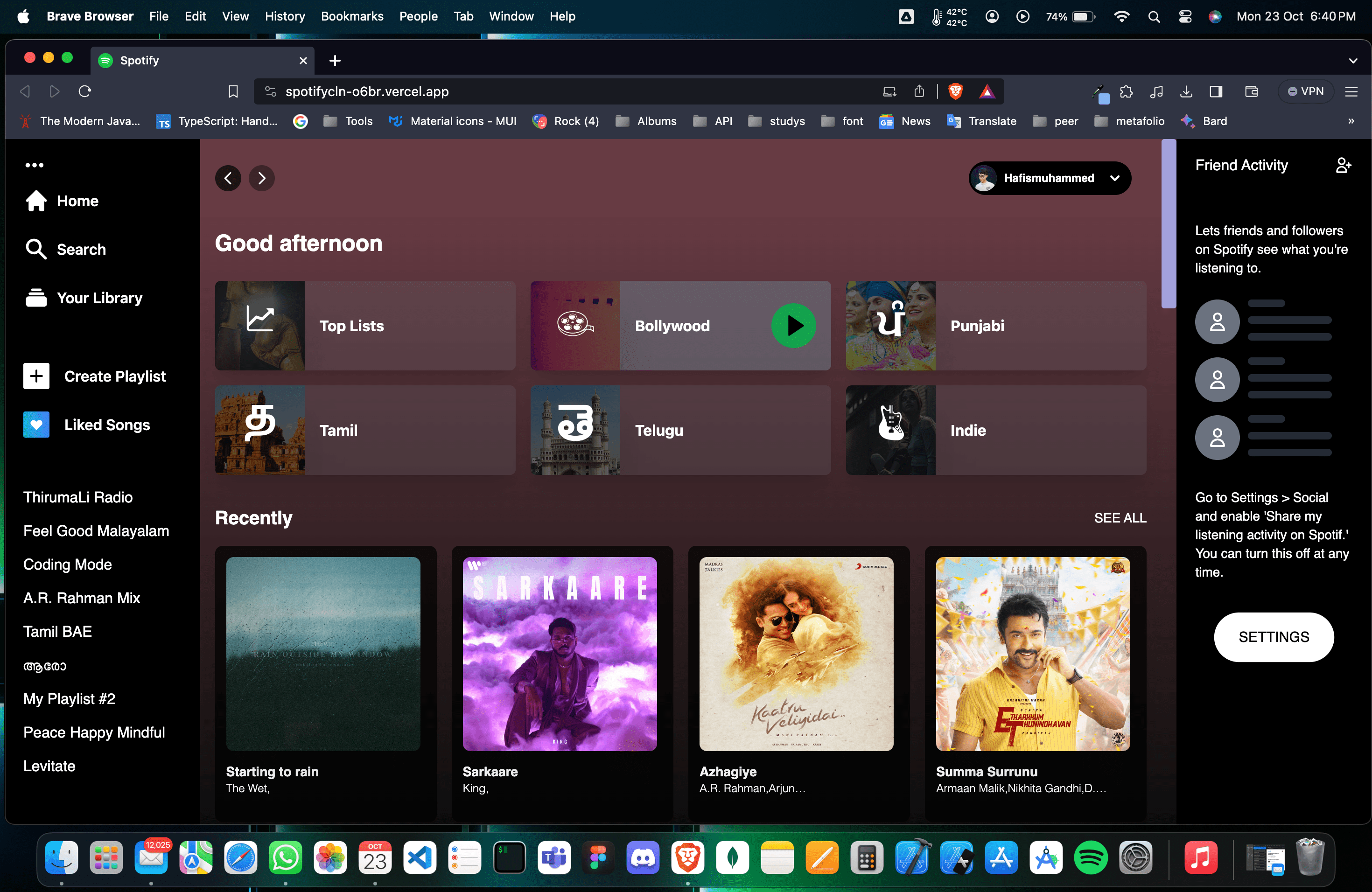Open the Home page from the sidebar
Image resolution: width=1372 pixels, height=892 pixels.
[77, 201]
